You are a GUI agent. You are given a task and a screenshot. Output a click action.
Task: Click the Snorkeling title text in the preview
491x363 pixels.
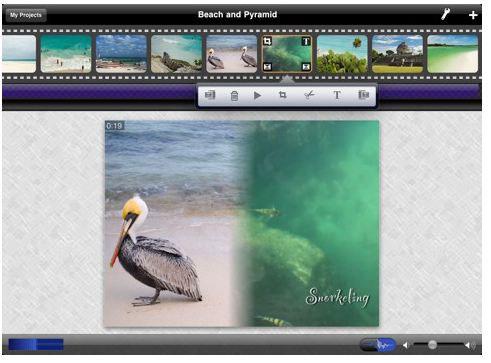click(x=337, y=297)
